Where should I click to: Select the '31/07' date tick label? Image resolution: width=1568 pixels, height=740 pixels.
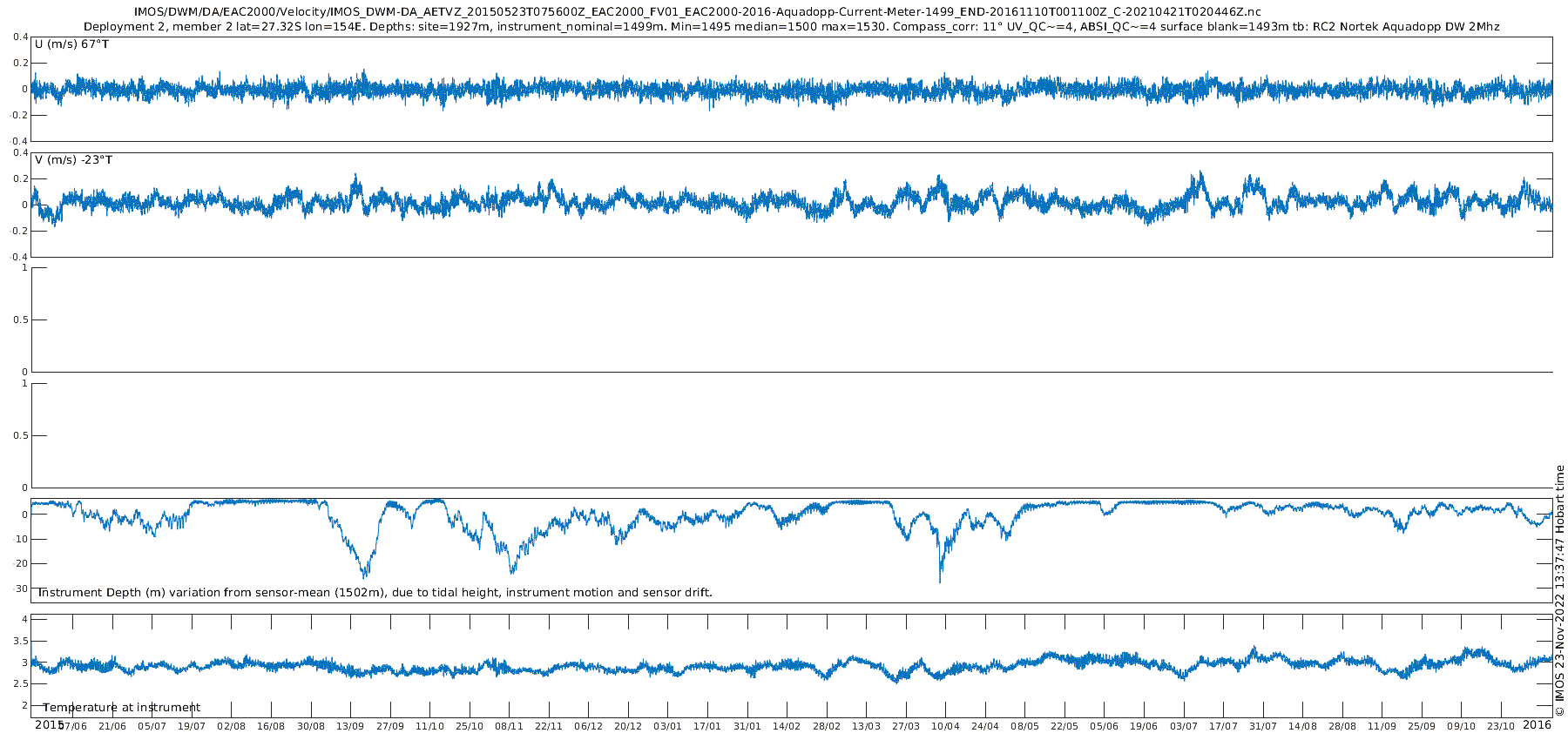[x=1263, y=726]
